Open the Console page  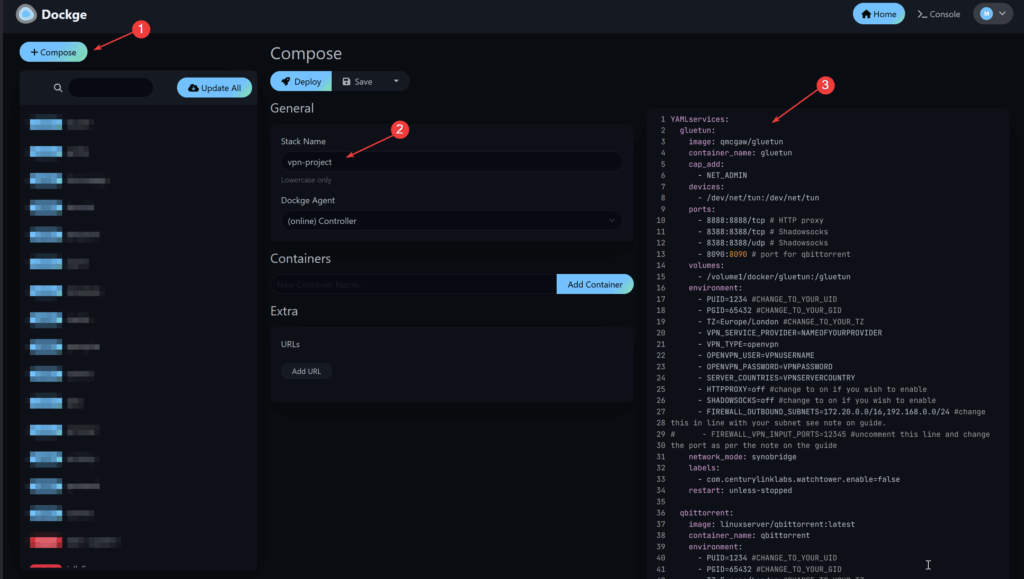[938, 14]
